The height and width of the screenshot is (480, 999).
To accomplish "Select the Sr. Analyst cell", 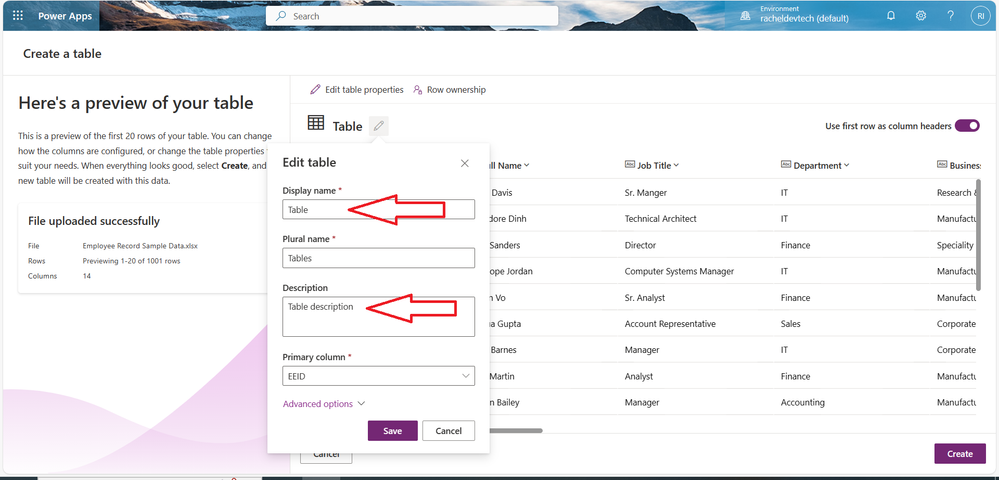I will pos(645,298).
